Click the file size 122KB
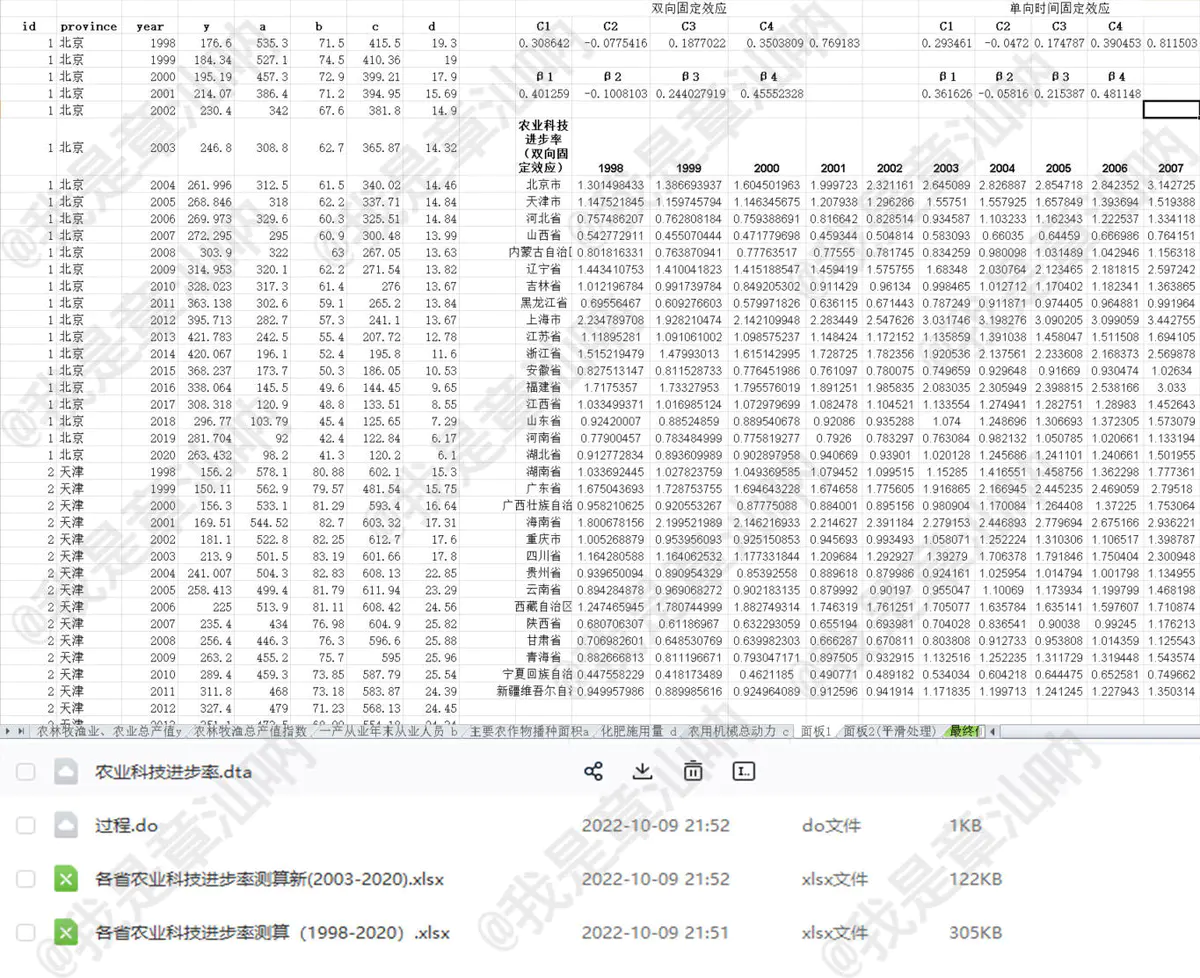The image size is (1200, 978). click(x=975, y=879)
